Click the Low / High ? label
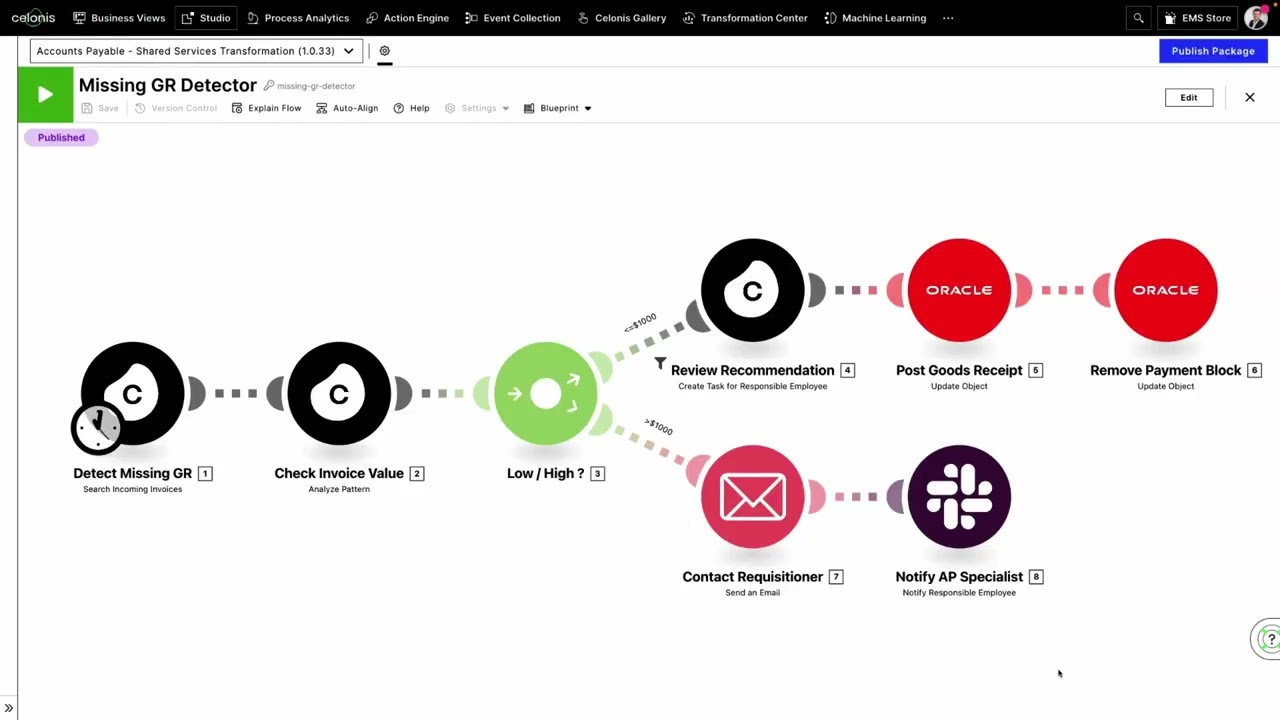 (545, 473)
